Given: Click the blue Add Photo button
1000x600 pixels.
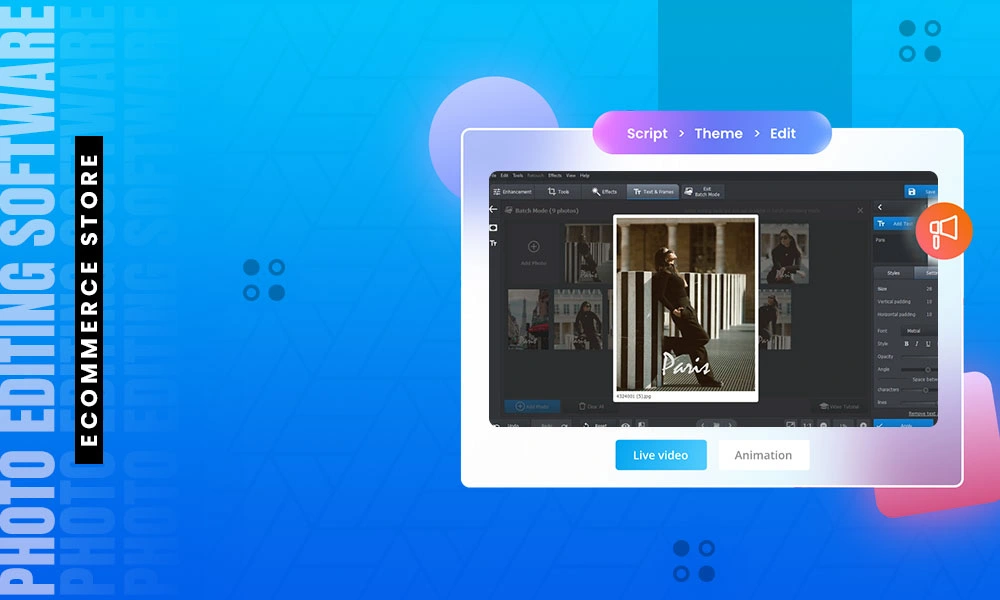Looking at the screenshot, I should 532,406.
